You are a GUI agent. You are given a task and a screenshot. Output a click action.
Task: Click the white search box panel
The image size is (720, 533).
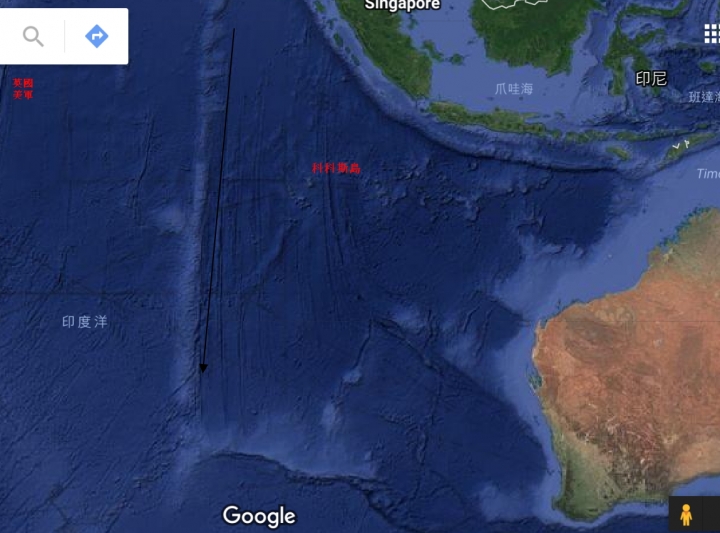(64, 36)
